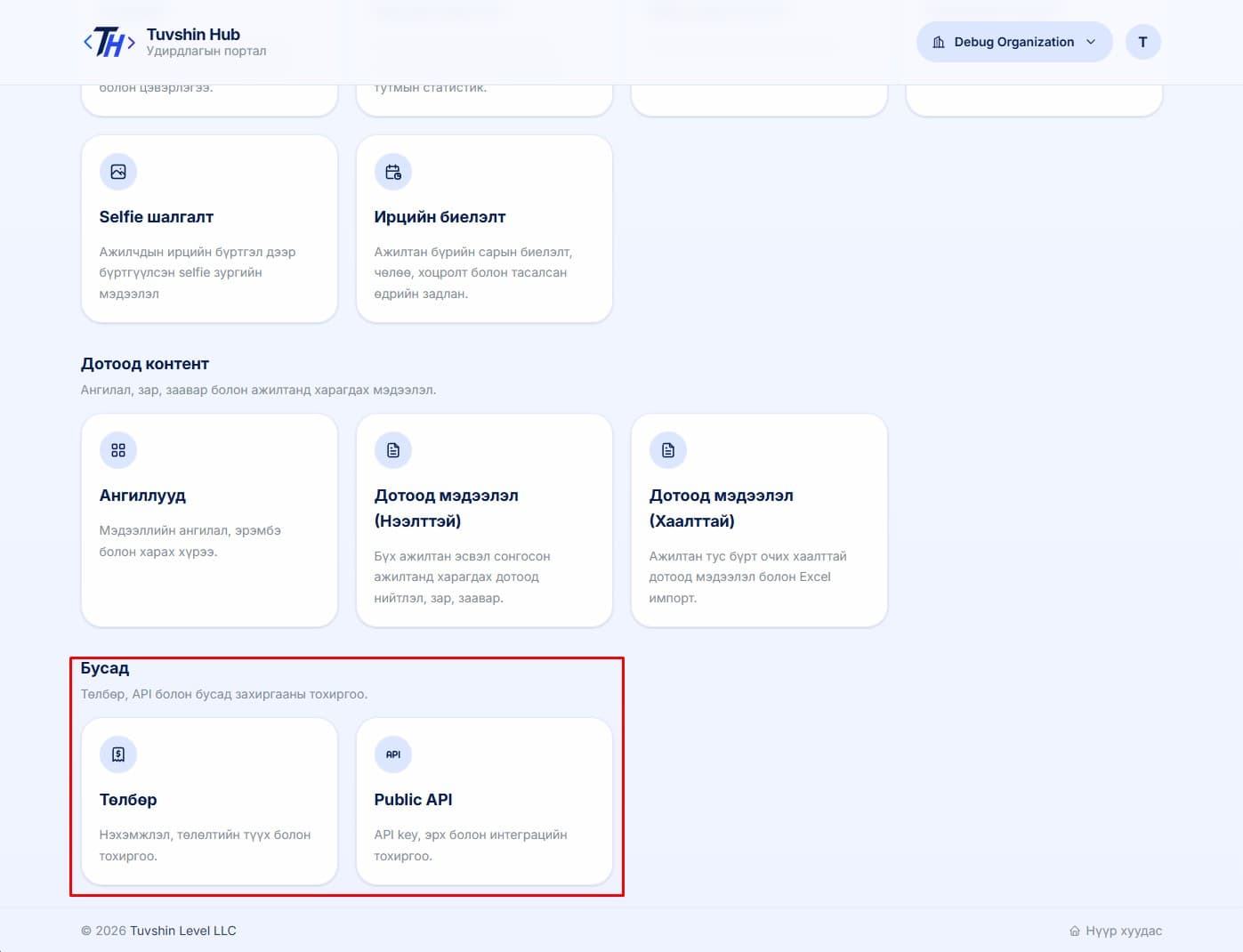The width and height of the screenshot is (1243, 952).
Task: Click text 'Төлбөр, API болон бусад захиргааны тохиргоо.'
Action: pos(224,694)
